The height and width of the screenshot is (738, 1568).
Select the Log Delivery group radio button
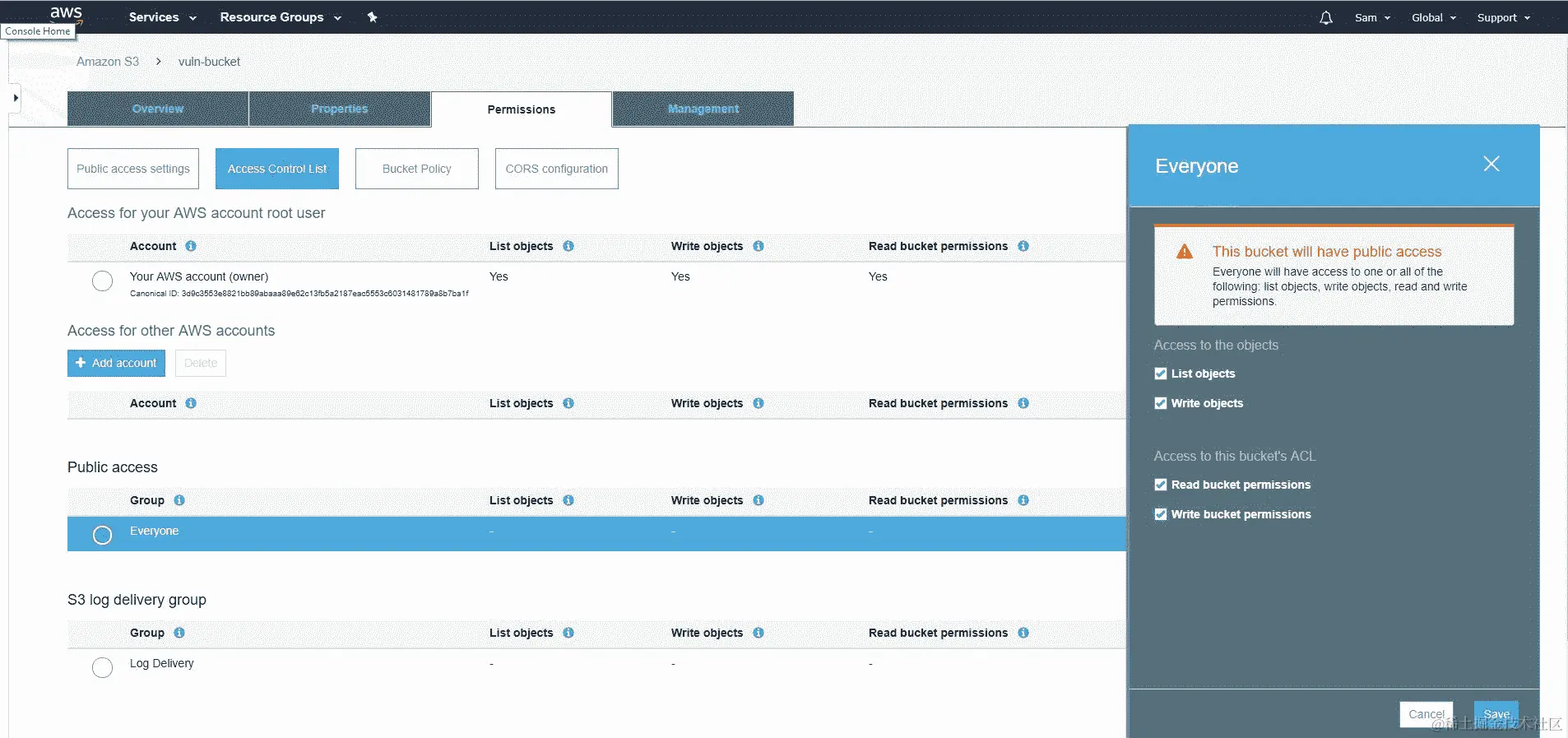tap(102, 668)
